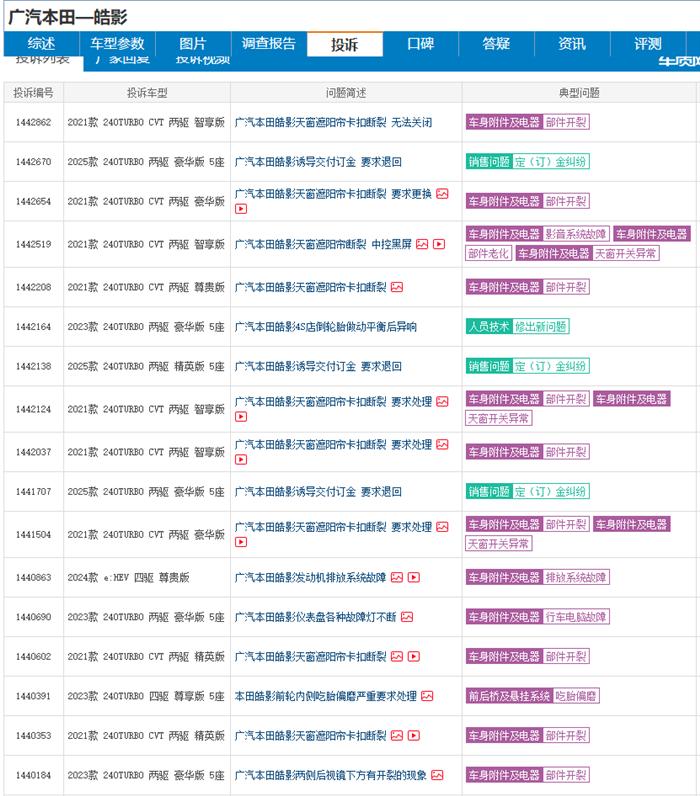
Task: Click complaint number 1441707
Action: coord(34,492)
